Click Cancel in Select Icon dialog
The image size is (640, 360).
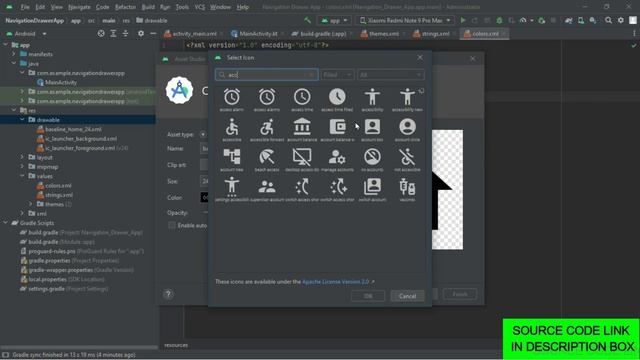pyautogui.click(x=407, y=296)
